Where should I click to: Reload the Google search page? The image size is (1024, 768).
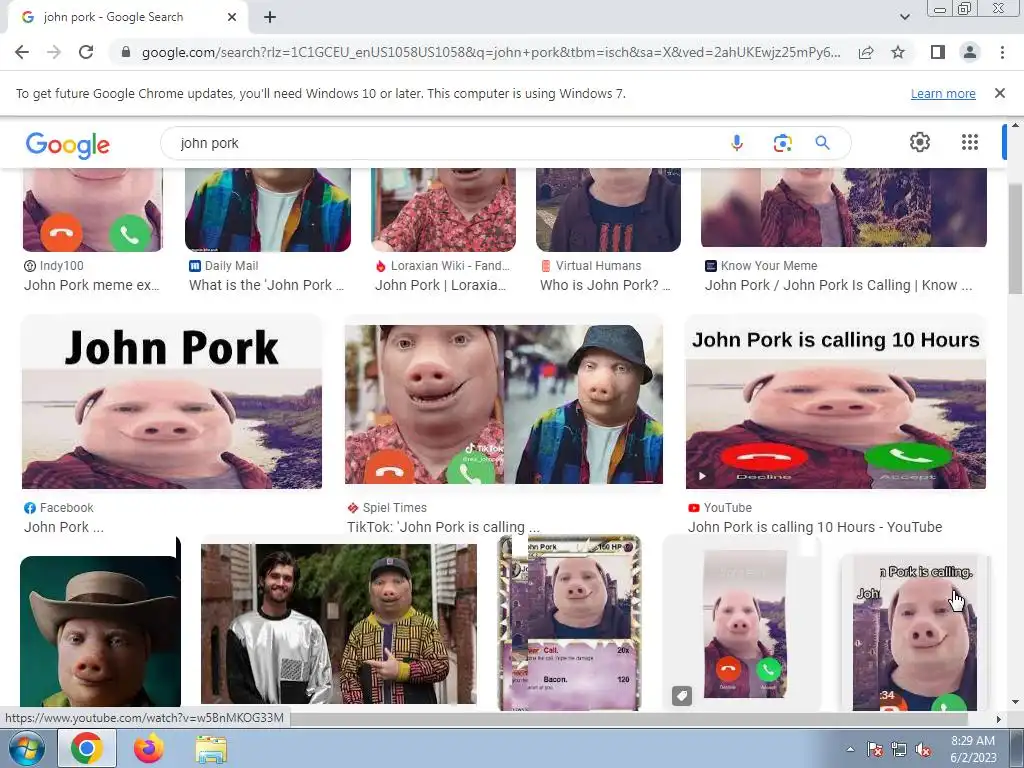(x=86, y=52)
